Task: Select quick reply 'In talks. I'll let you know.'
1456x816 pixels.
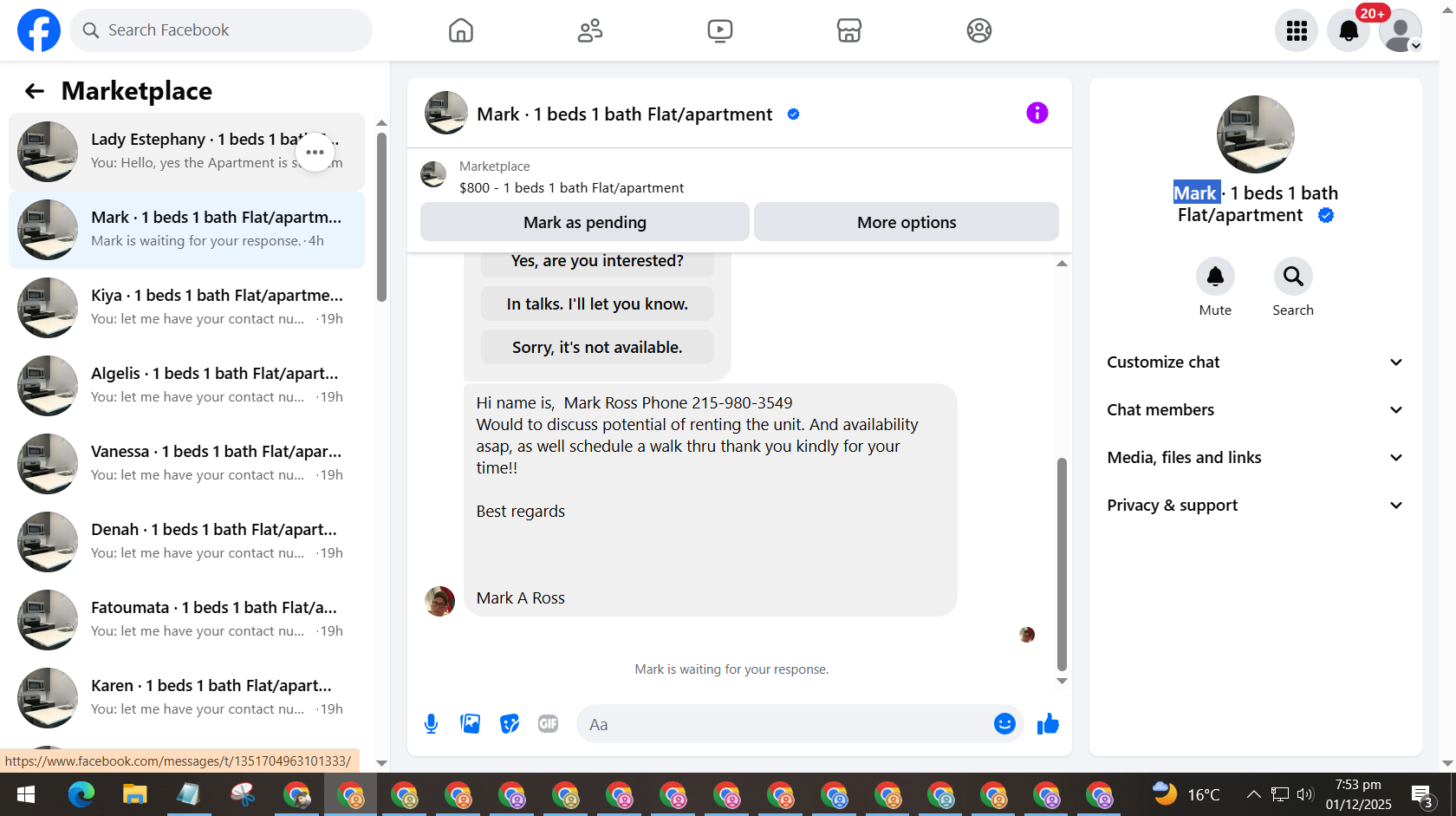Action: pyautogui.click(x=597, y=304)
